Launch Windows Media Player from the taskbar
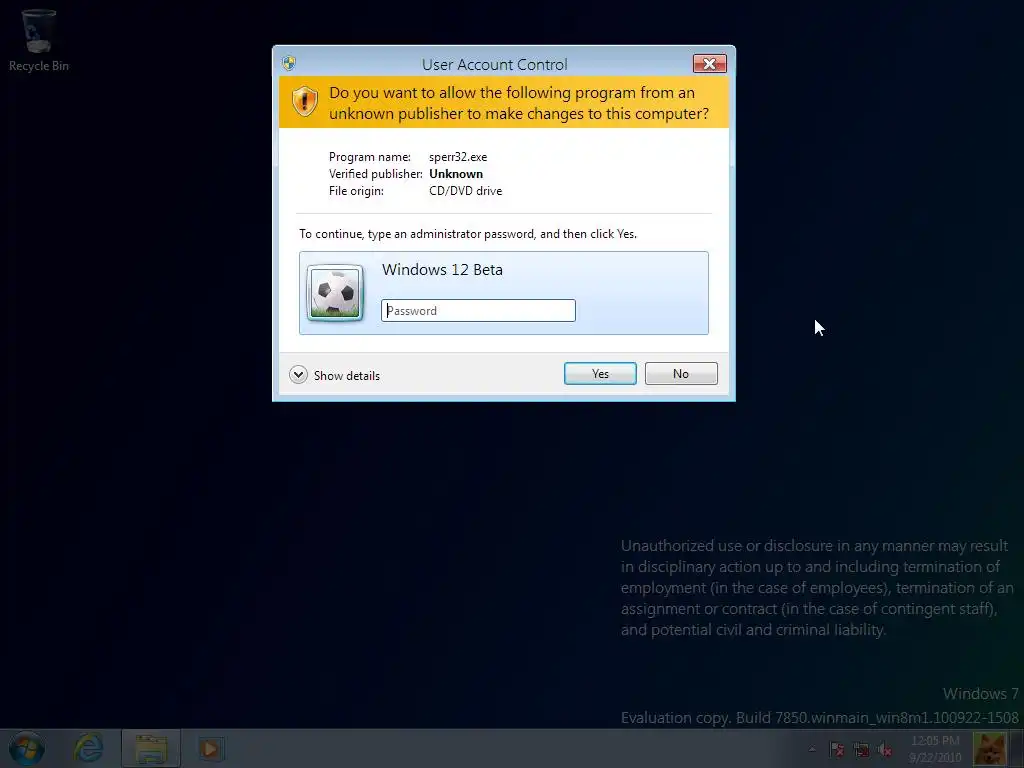This screenshot has width=1024, height=768. [x=210, y=748]
